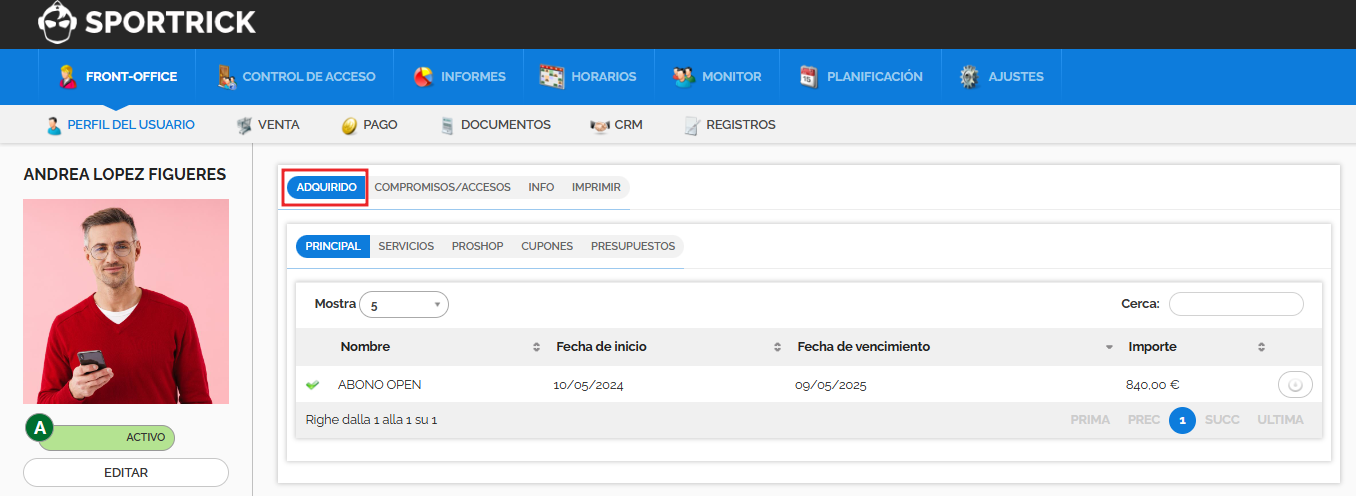This screenshot has width=1356, height=496.
Task: Click the 09/05/2025 expiry date cell
Action: point(830,385)
